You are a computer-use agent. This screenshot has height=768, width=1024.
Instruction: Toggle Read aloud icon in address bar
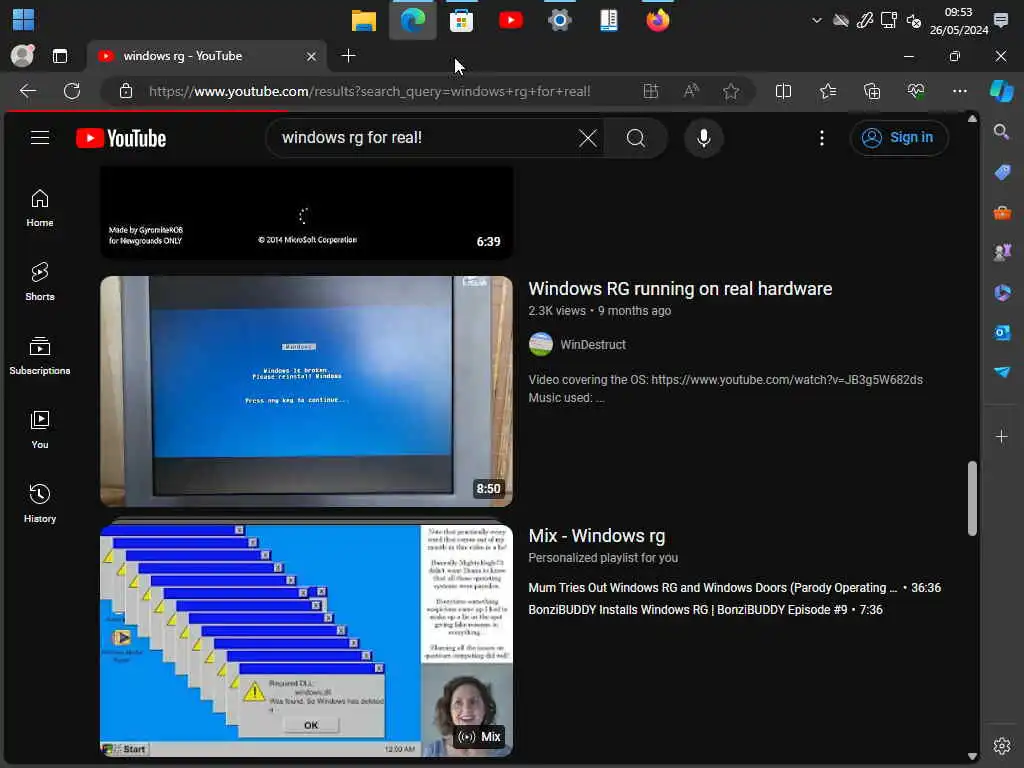coord(691,91)
